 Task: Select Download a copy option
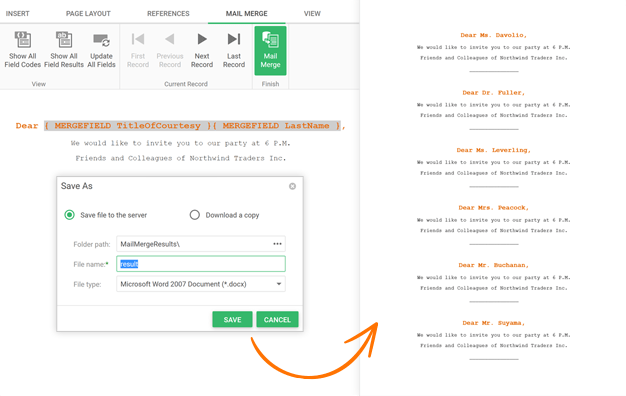click(x=194, y=215)
